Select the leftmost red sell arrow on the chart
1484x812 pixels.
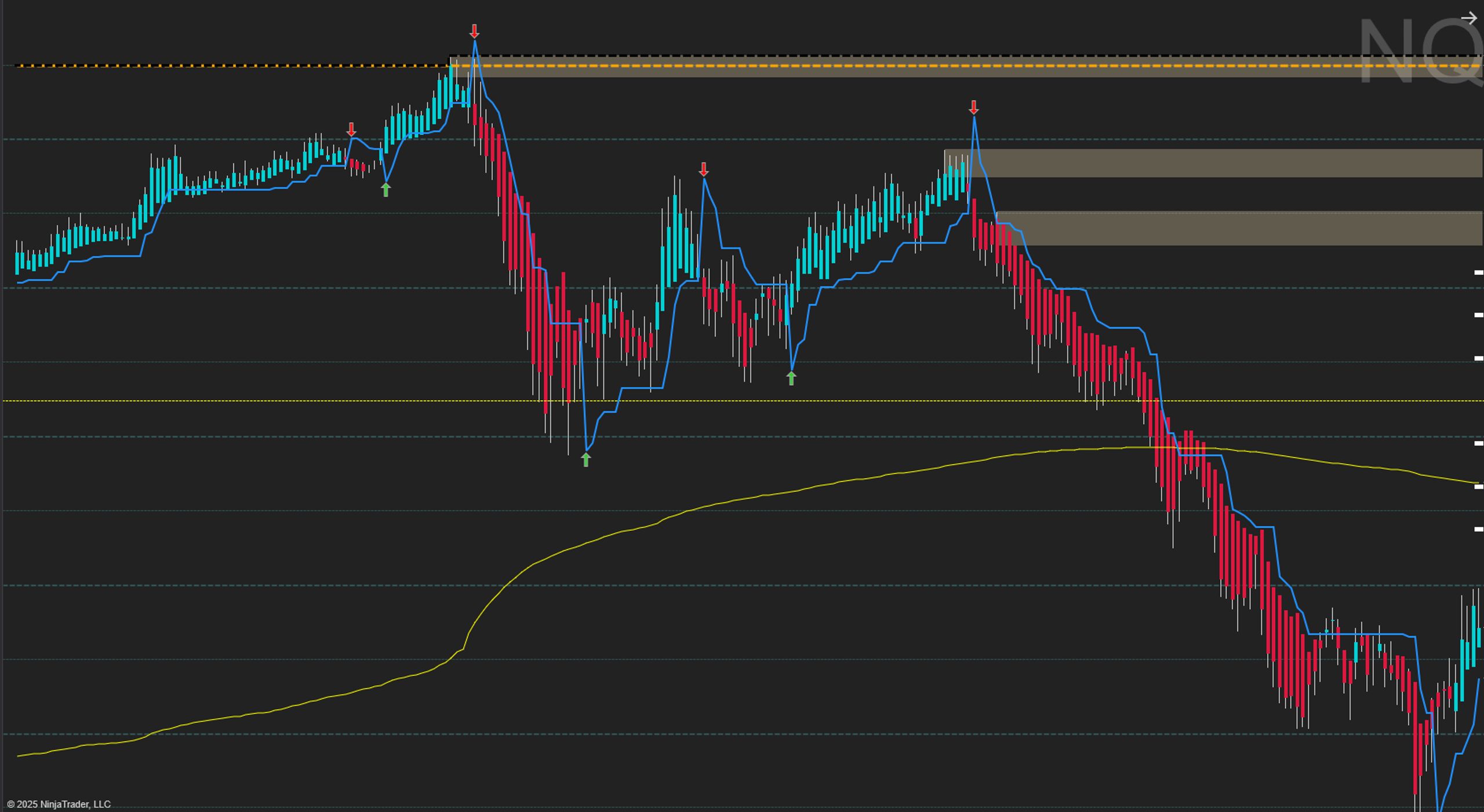point(351,129)
